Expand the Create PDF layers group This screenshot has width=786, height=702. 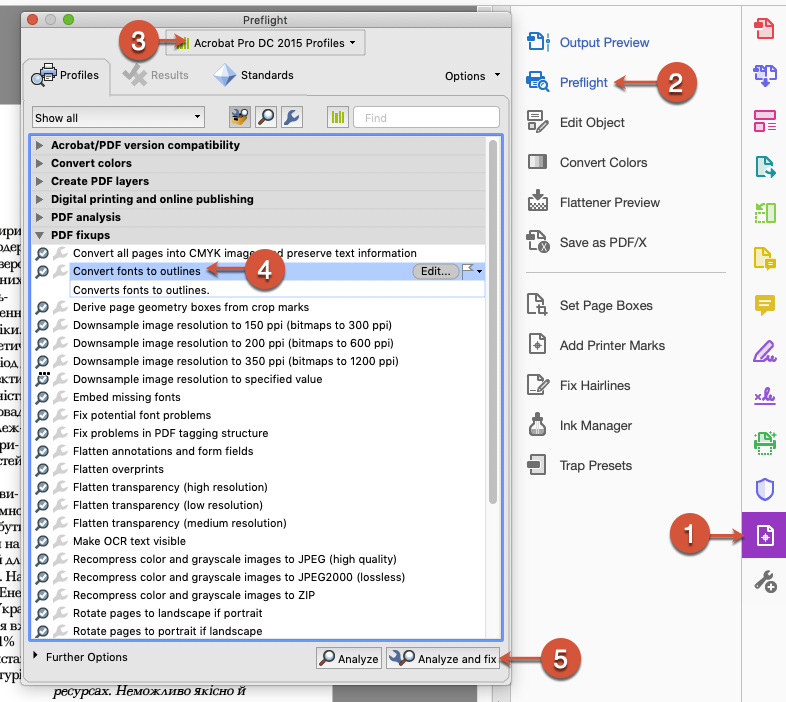point(40,182)
